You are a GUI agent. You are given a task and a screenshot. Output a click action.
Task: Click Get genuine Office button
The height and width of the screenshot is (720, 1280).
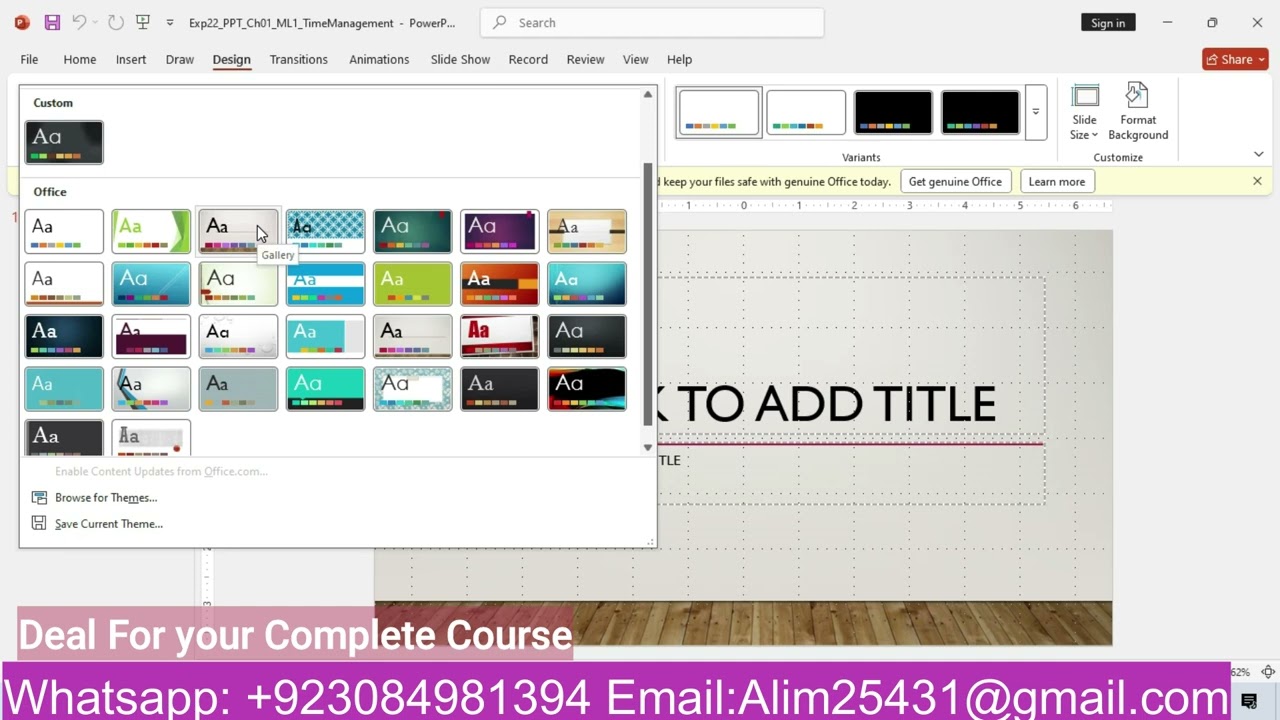coord(955,181)
